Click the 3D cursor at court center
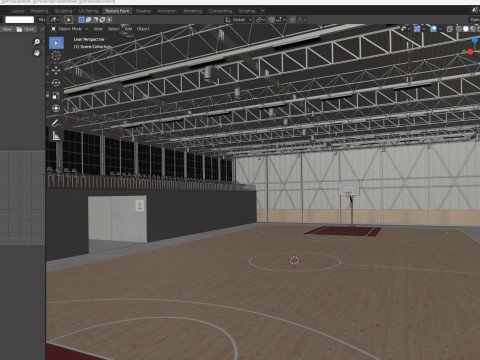Viewport: 480px width, 360px height. click(x=294, y=260)
